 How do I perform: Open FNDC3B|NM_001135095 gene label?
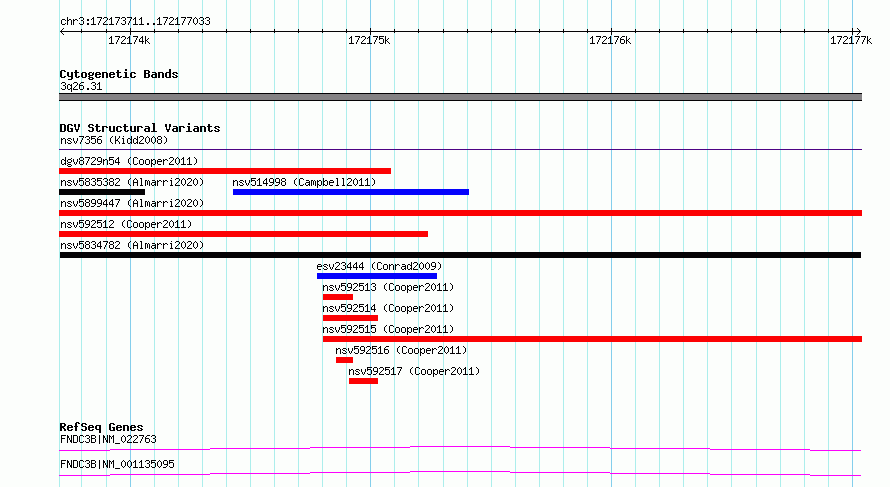point(117,464)
